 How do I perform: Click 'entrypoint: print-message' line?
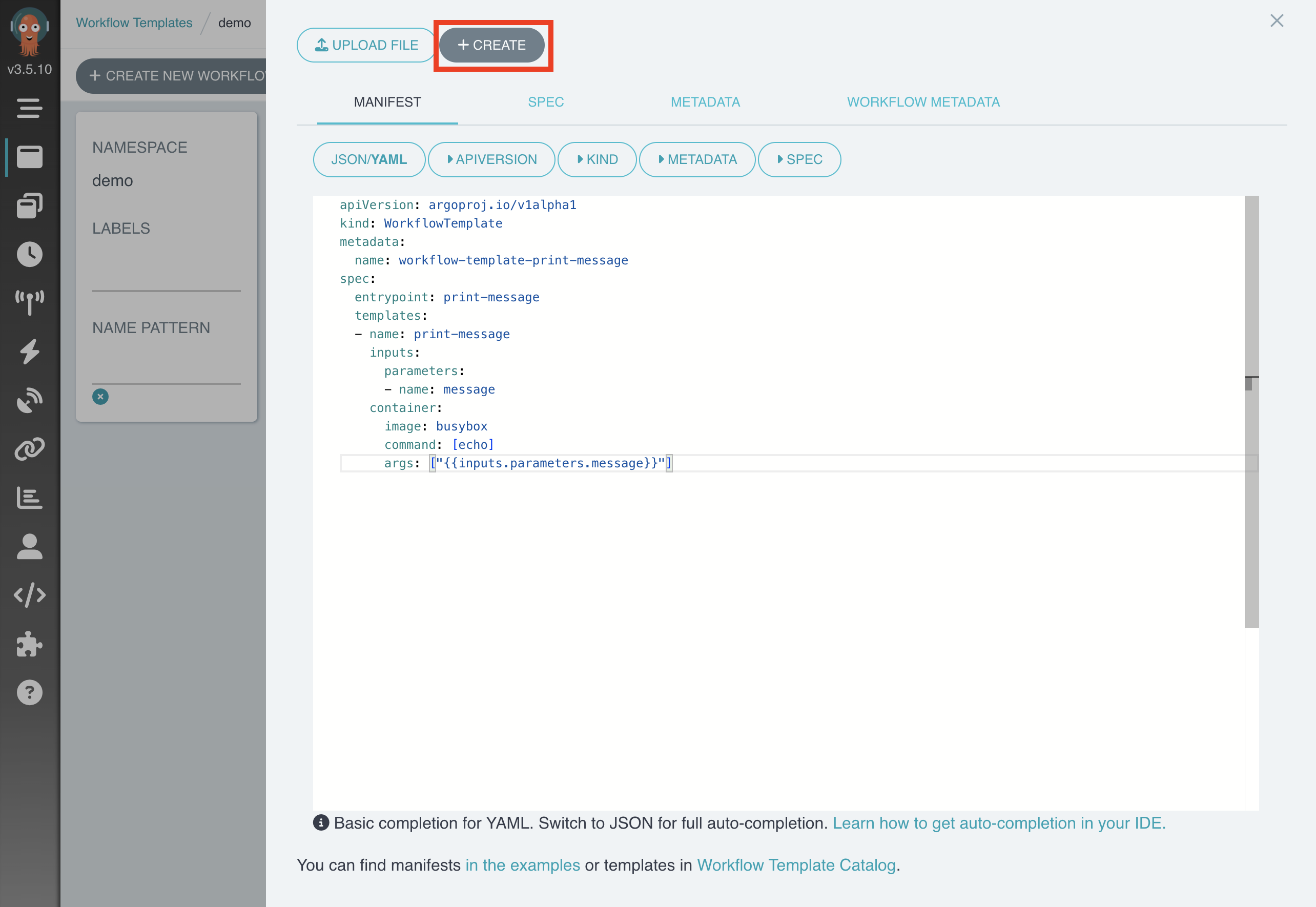pyautogui.click(x=447, y=297)
